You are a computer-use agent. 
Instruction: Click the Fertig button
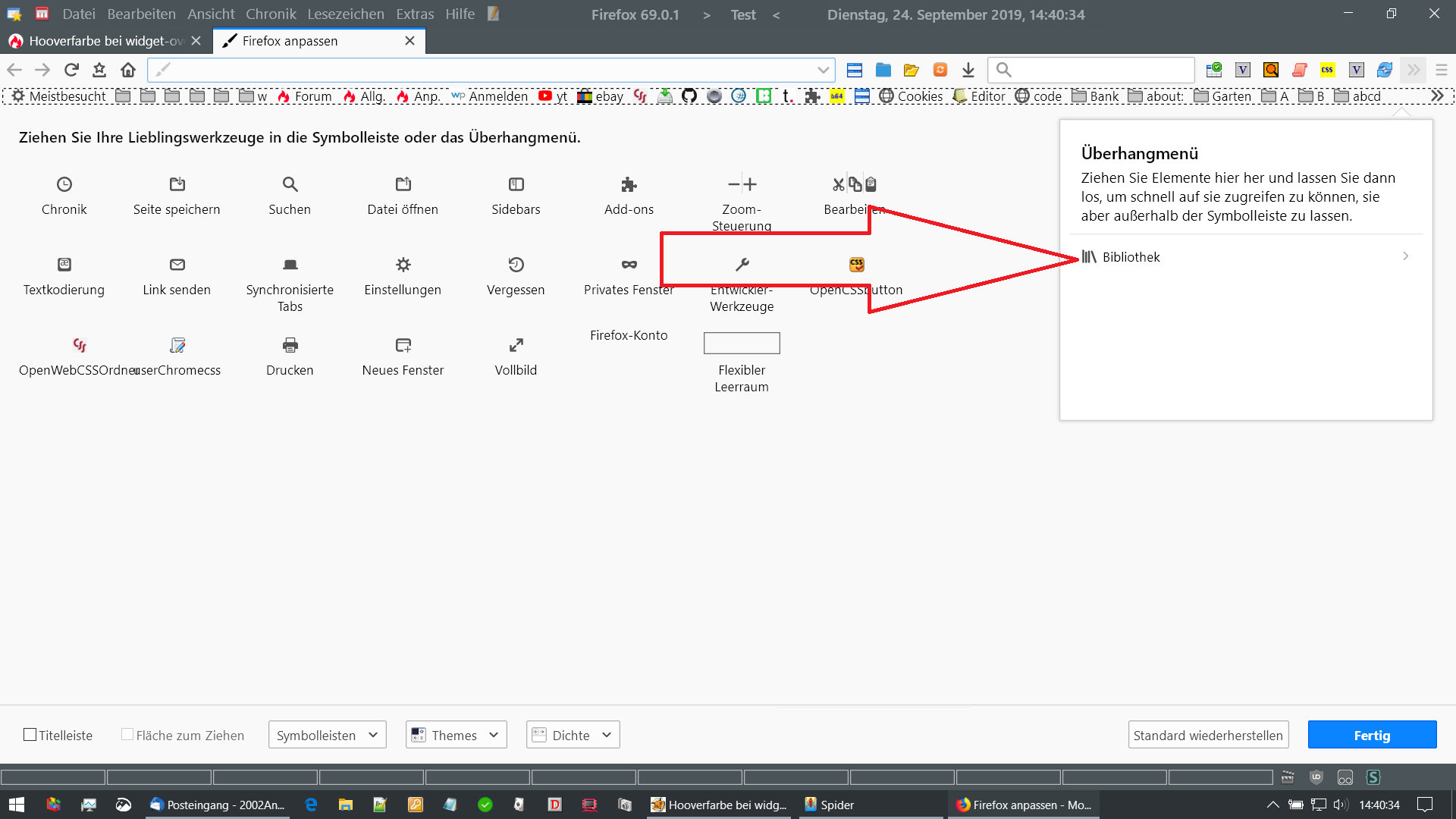[1371, 735]
